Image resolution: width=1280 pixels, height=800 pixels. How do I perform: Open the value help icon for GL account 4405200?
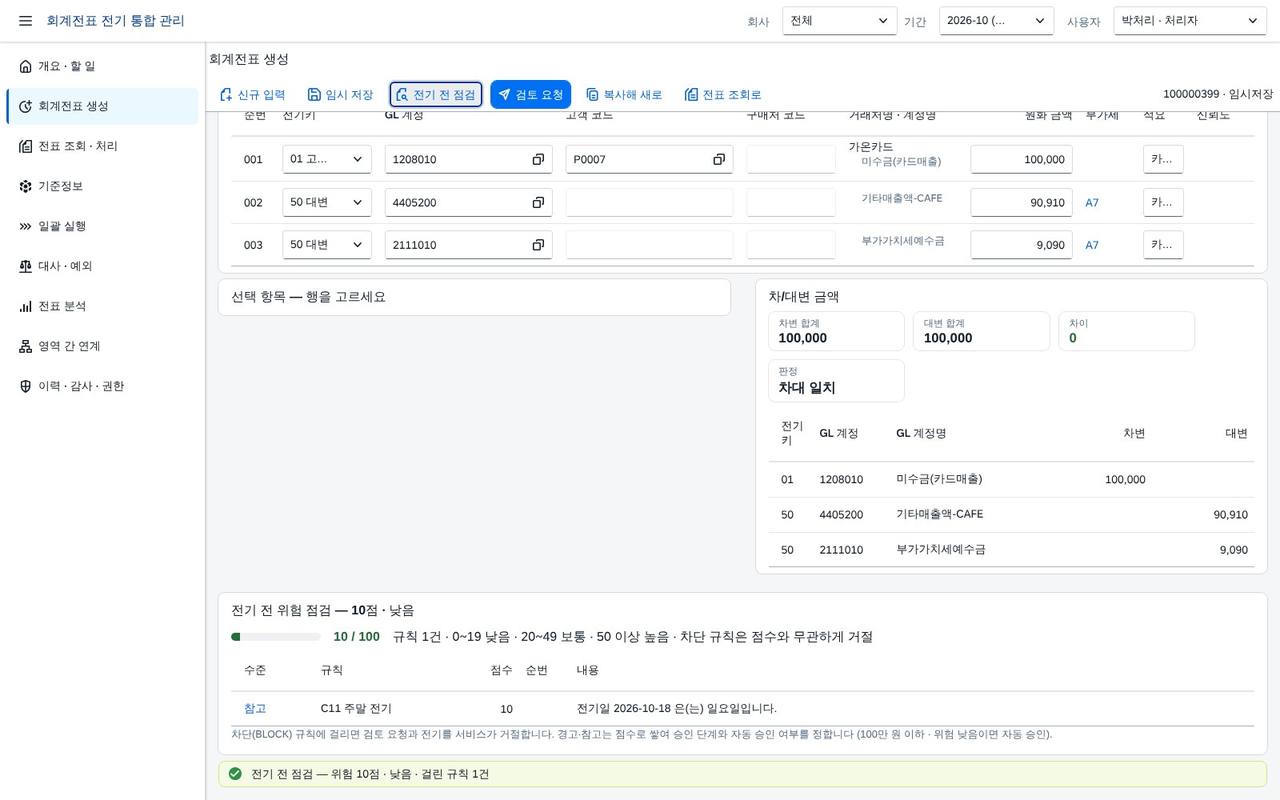[x=538, y=203]
